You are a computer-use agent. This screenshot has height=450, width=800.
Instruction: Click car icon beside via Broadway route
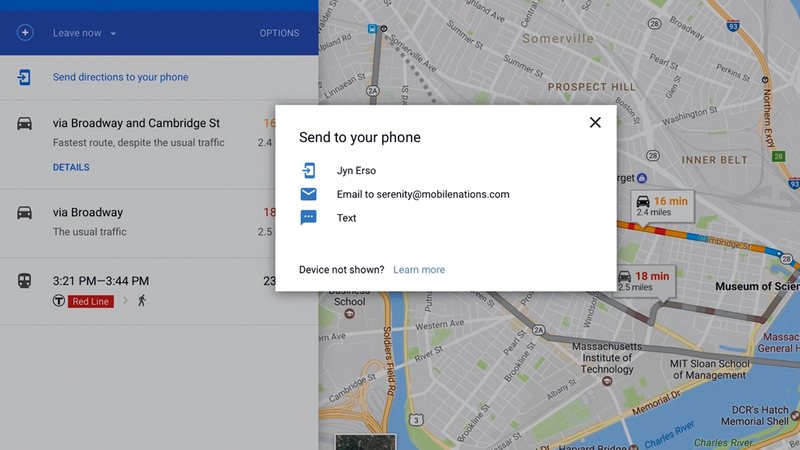pyautogui.click(x=25, y=212)
